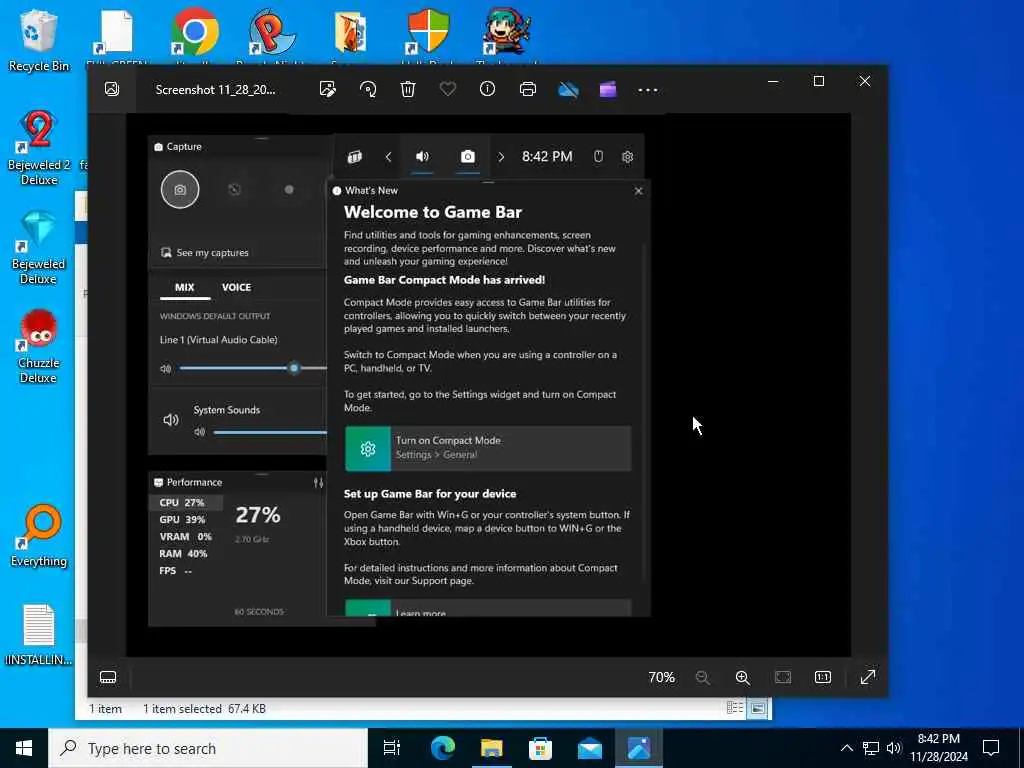Open the notification center
The image size is (1024, 768).
tap(991, 748)
